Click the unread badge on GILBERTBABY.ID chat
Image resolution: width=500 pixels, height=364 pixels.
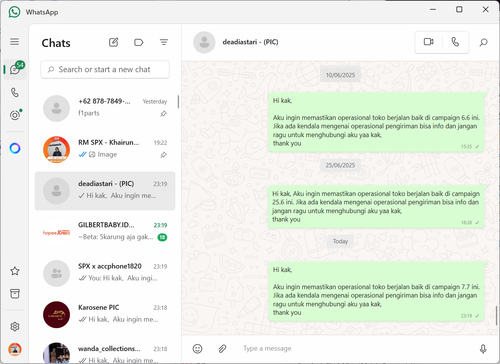tap(162, 237)
